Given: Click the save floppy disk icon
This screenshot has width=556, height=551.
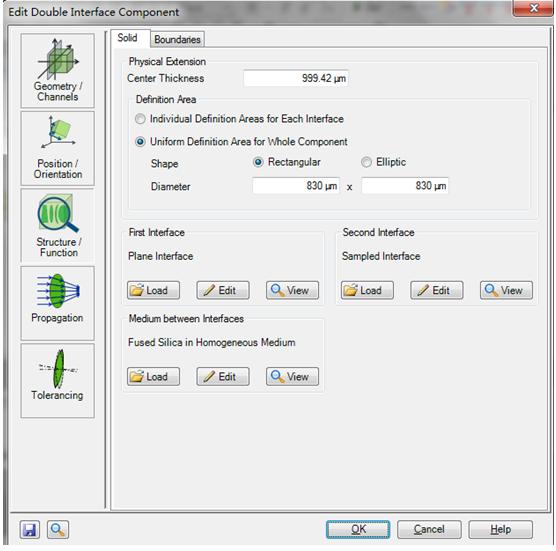Looking at the screenshot, I should pos(29,529).
